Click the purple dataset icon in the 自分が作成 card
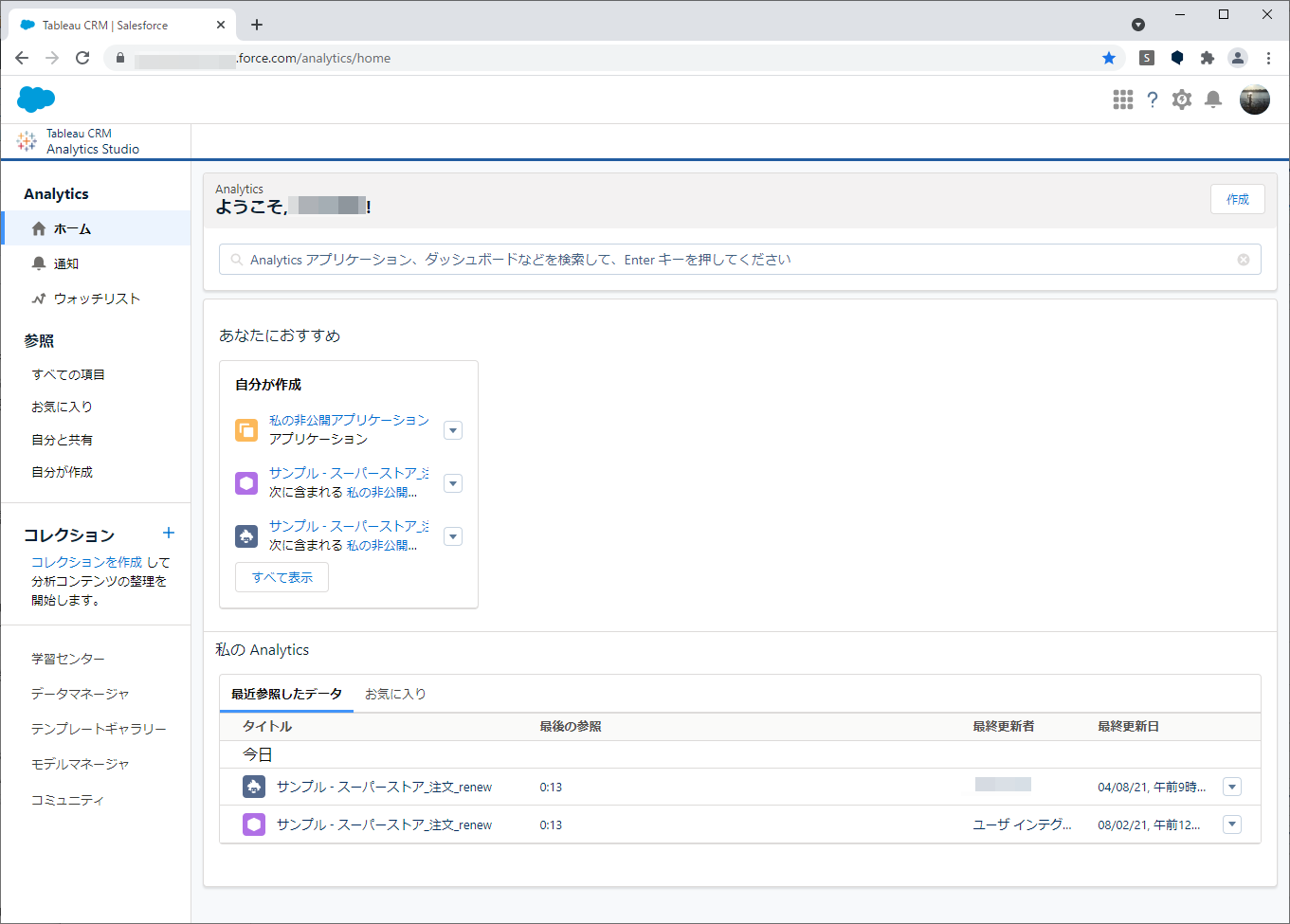 click(x=246, y=483)
